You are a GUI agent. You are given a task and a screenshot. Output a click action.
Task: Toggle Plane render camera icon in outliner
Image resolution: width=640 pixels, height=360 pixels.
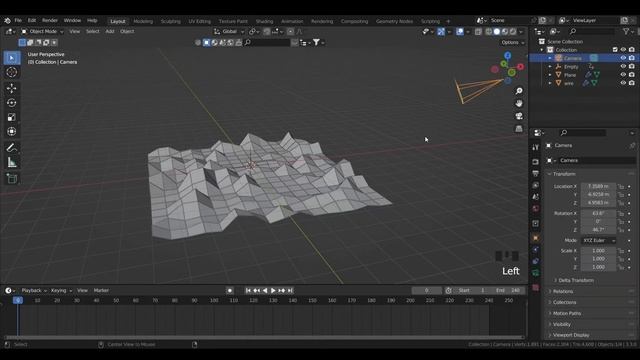tap(632, 75)
